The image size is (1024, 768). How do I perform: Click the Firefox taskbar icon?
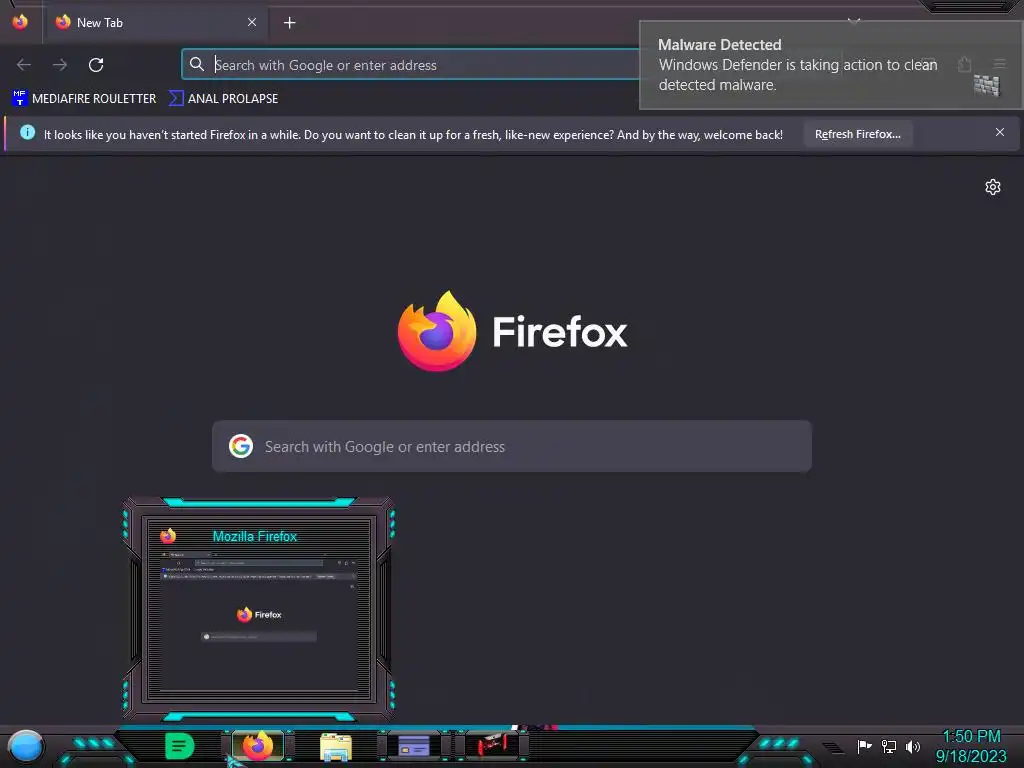258,746
